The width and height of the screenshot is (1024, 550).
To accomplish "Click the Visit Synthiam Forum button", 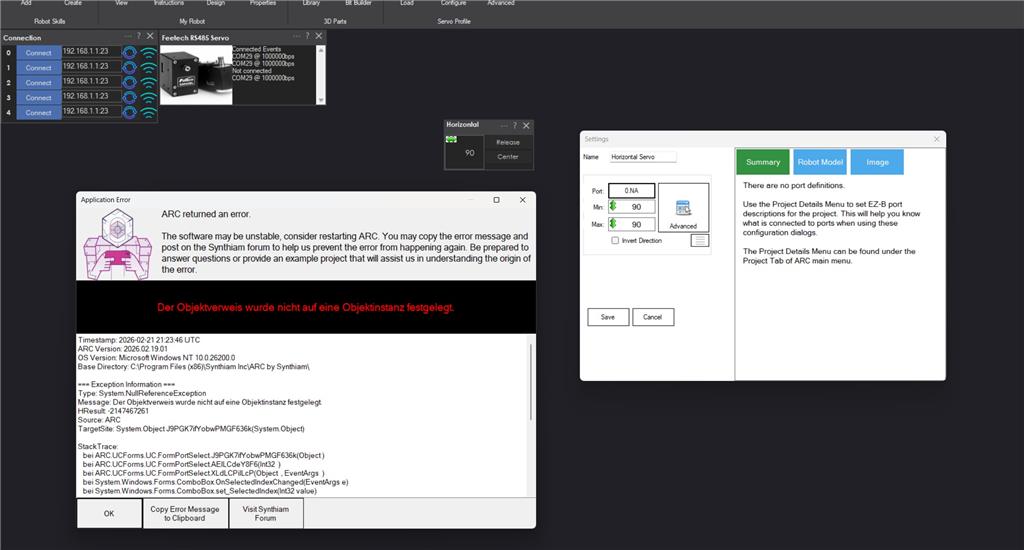I will (265, 513).
